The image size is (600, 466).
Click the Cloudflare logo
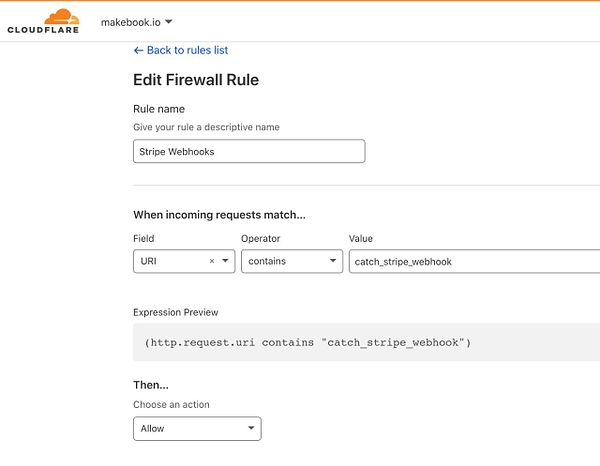click(x=44, y=21)
